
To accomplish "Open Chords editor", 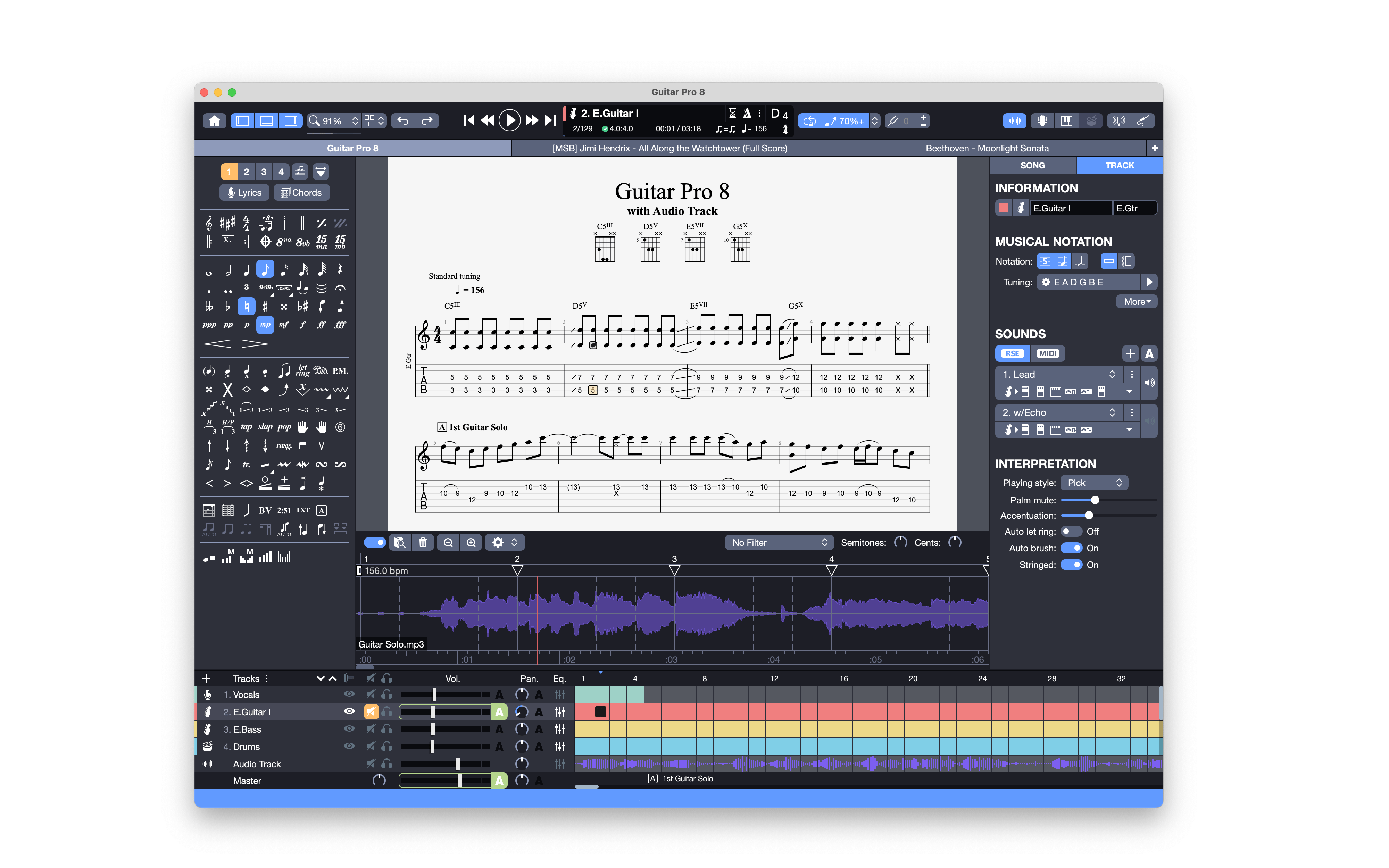I will click(301, 193).
